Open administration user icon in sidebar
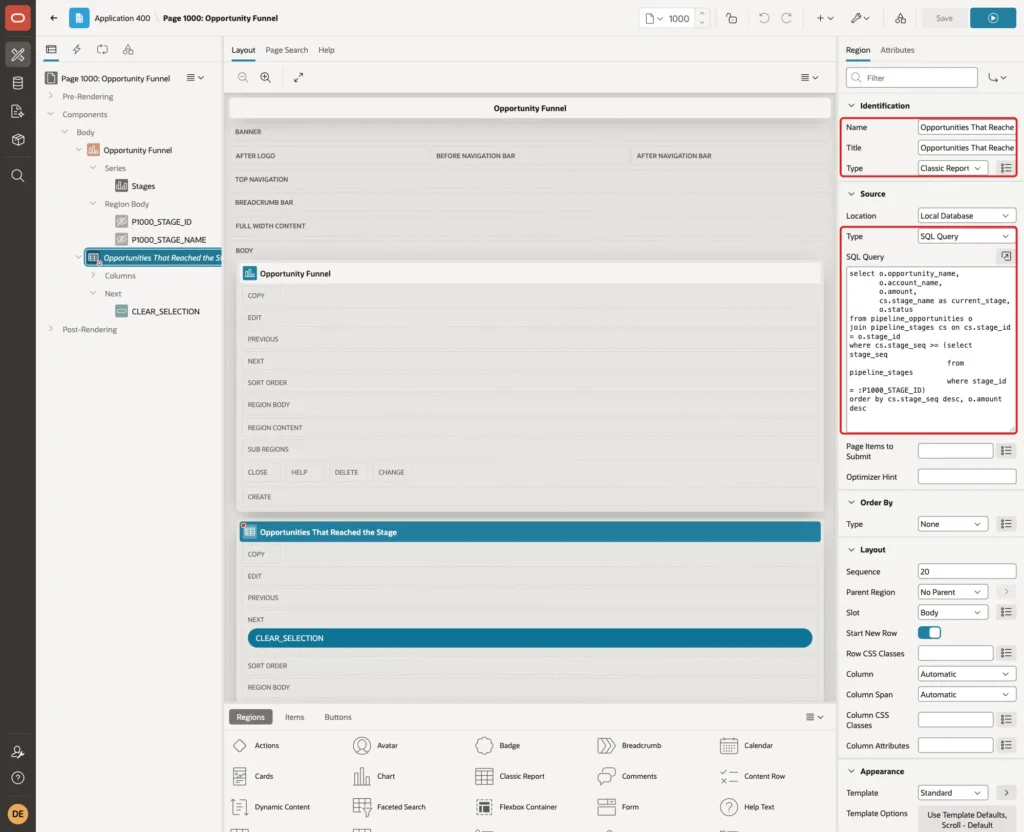This screenshot has width=1024, height=832. coord(18,752)
